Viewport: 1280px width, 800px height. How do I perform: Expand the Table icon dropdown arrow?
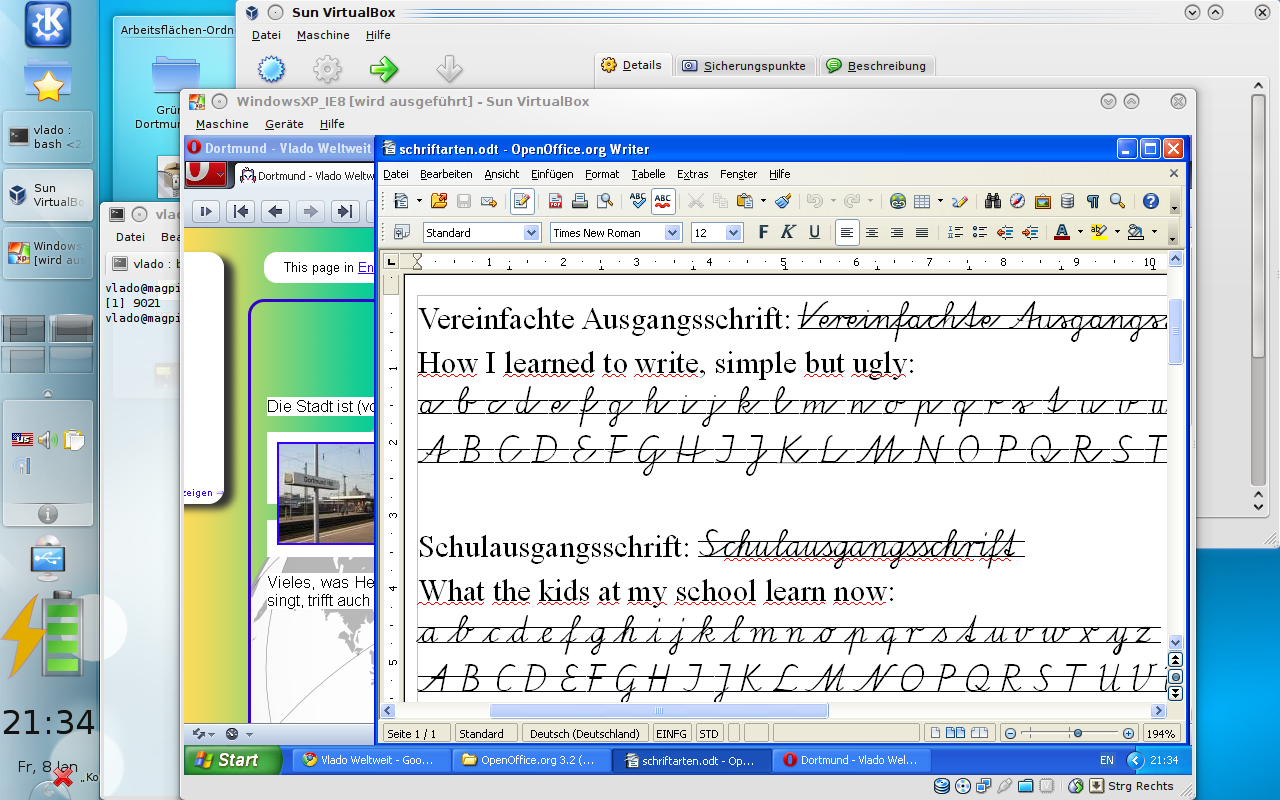[940, 201]
